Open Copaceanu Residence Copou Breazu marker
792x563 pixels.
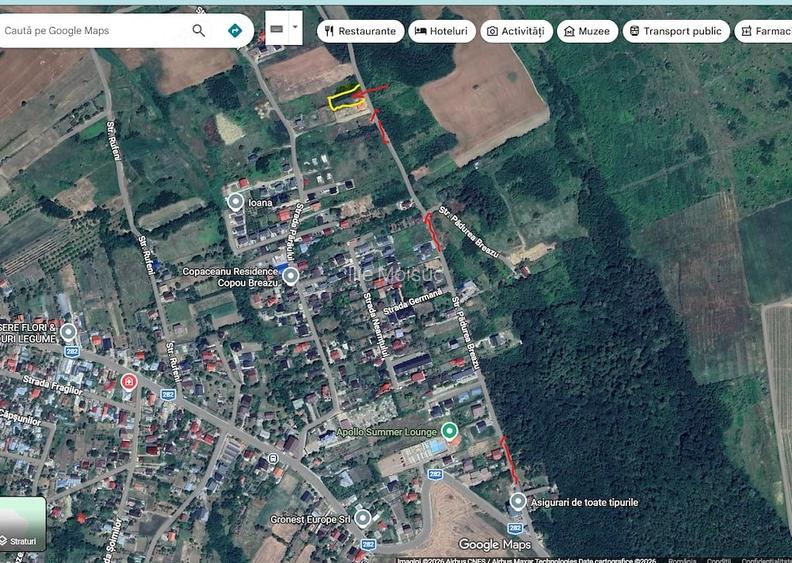290,276
